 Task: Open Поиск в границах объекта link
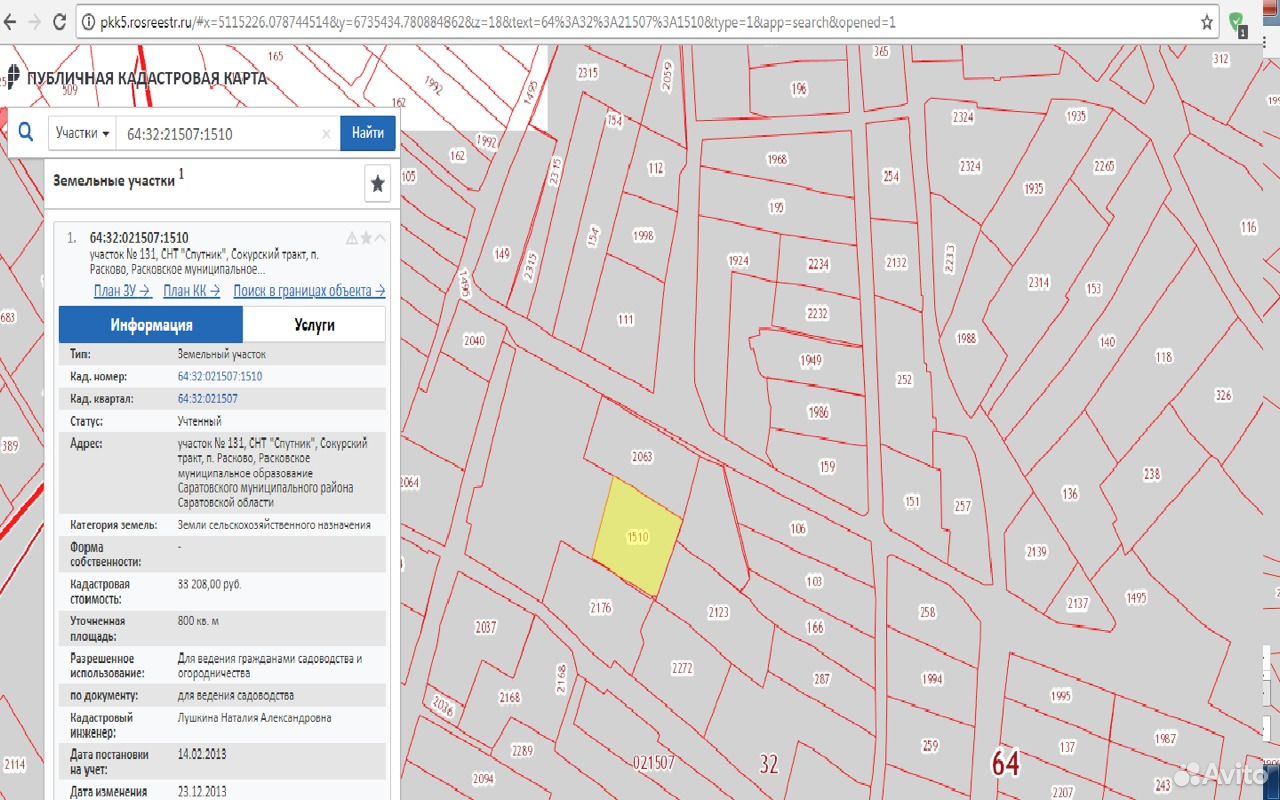pyautogui.click(x=309, y=291)
